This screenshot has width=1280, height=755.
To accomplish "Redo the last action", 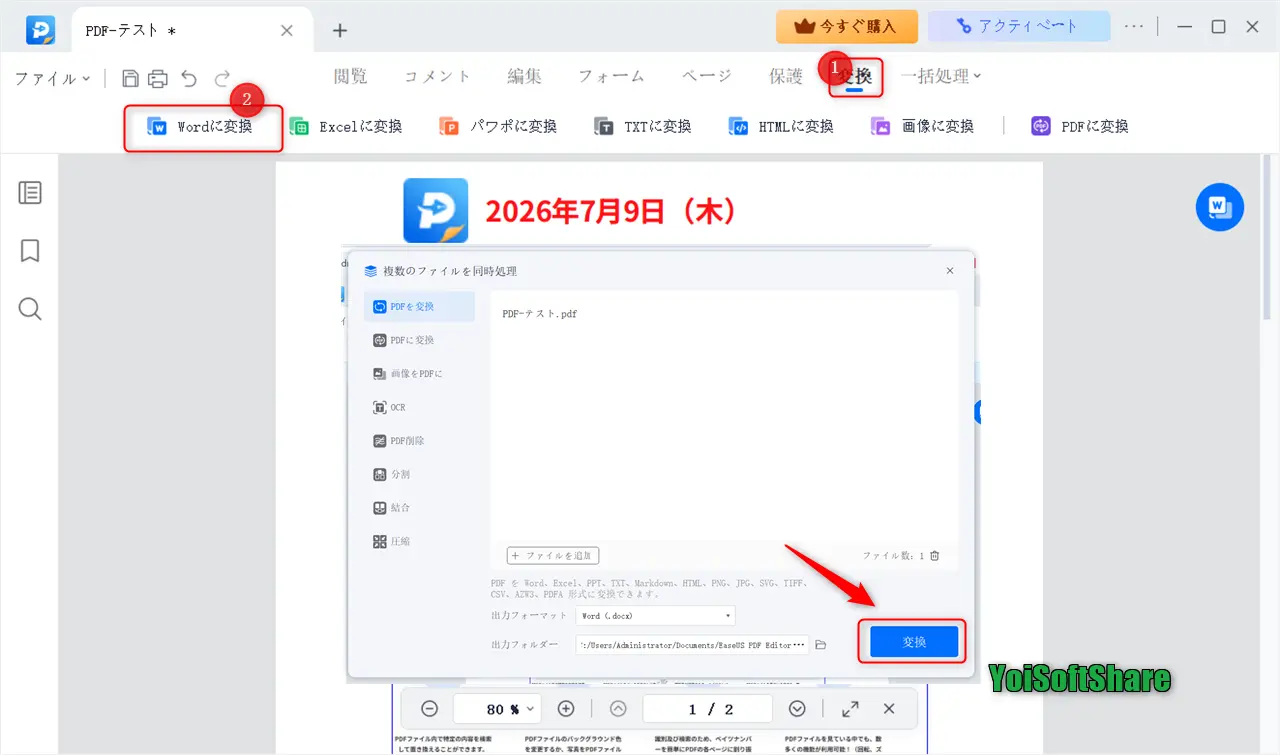I will 222,78.
